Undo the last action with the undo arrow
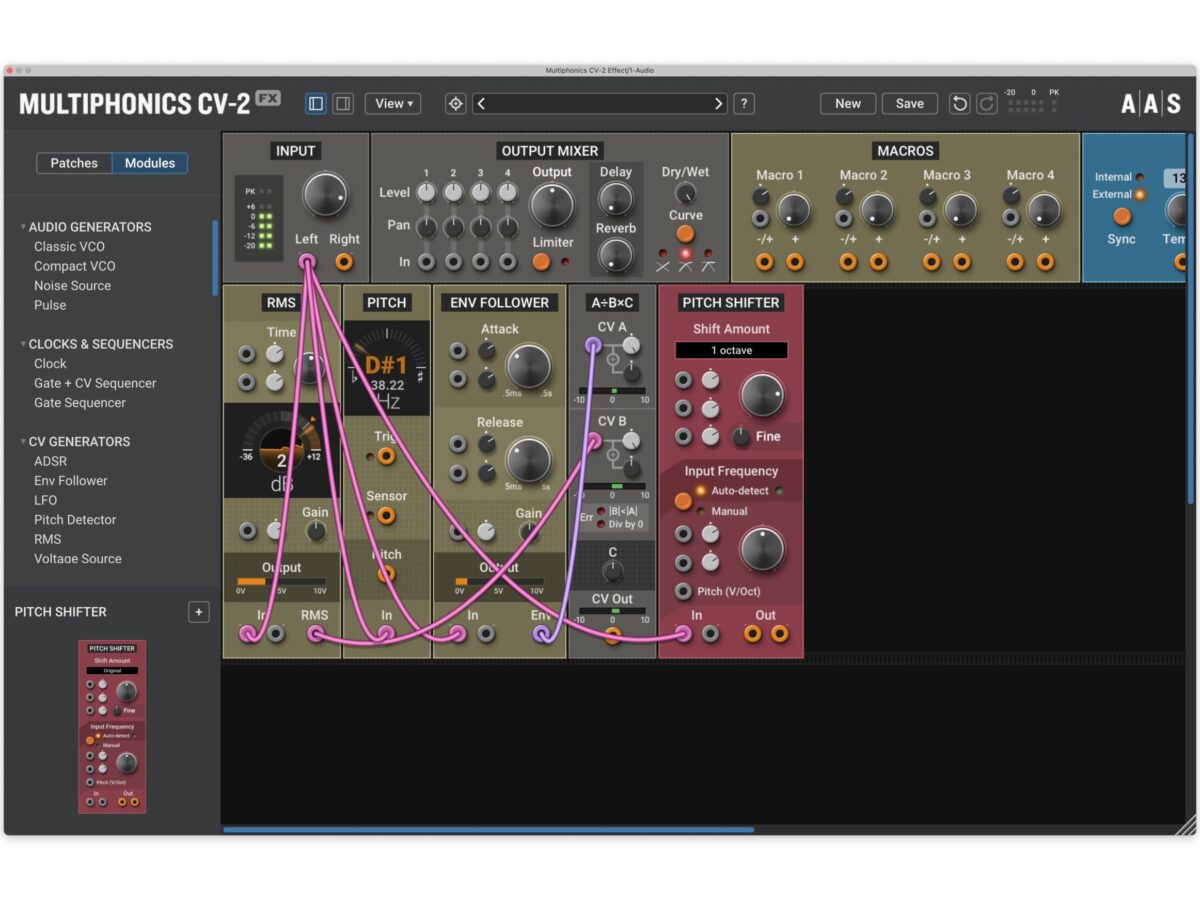The width and height of the screenshot is (1200, 900). (959, 104)
